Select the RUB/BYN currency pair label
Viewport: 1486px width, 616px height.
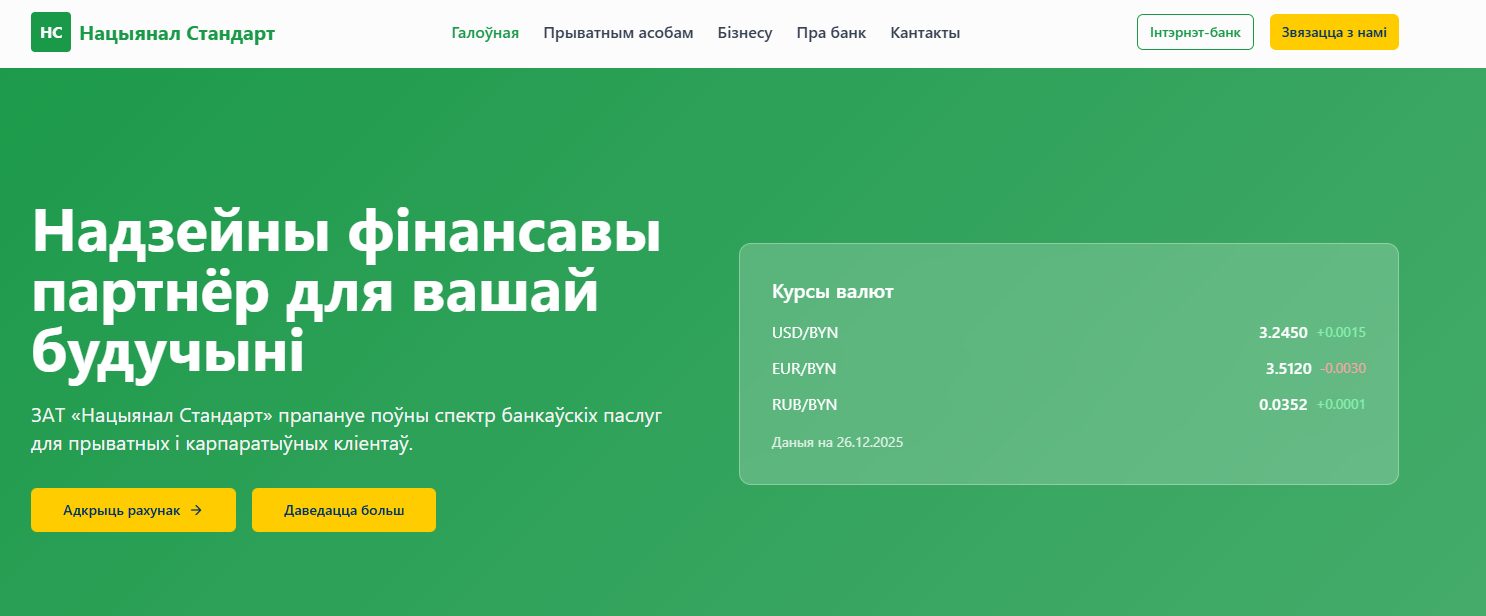click(805, 404)
